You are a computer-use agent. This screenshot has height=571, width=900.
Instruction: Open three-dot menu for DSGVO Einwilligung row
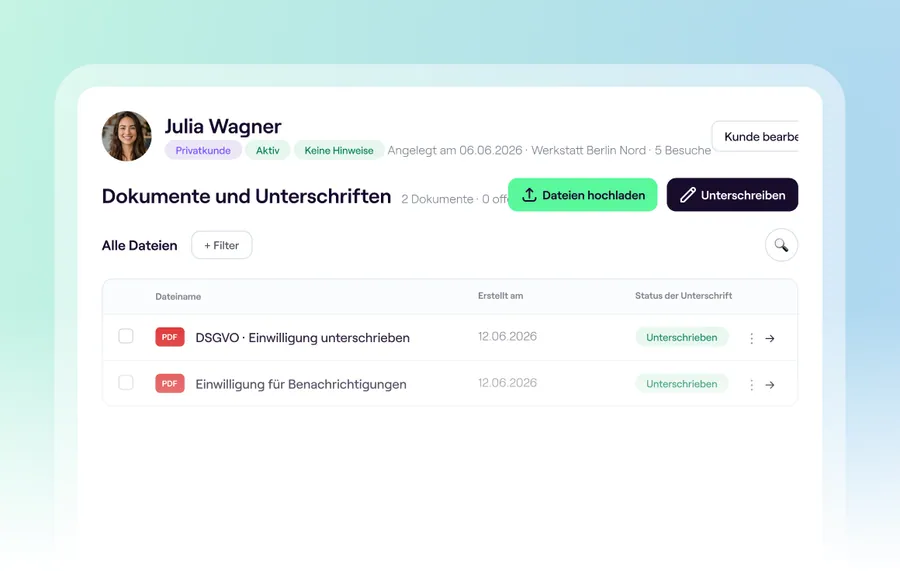tap(751, 339)
